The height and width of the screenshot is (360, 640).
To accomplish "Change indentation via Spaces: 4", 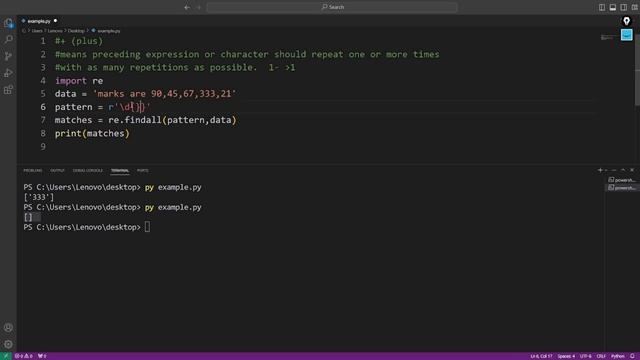I will pos(566,356).
